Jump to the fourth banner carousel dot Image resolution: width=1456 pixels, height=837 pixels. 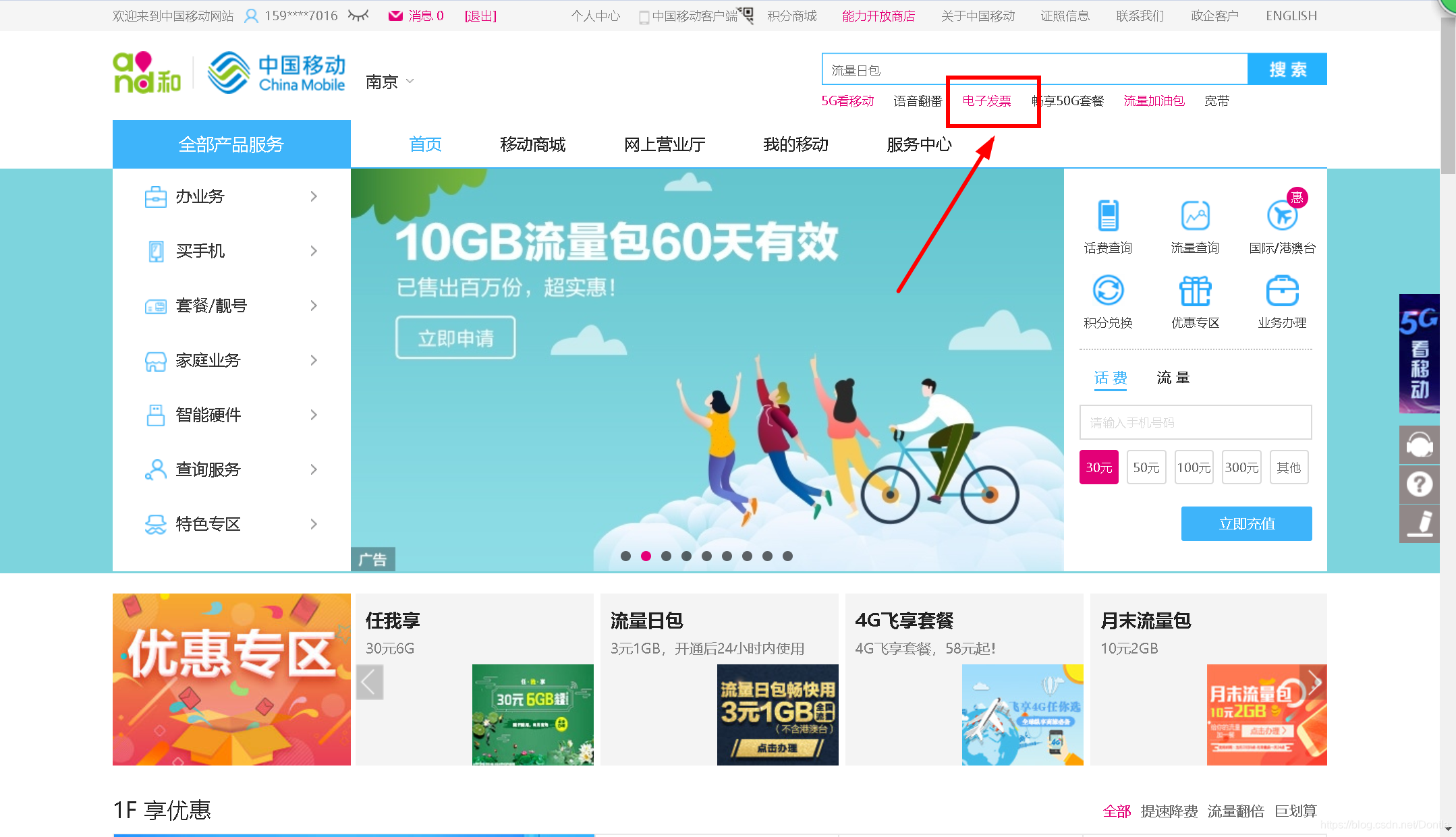[x=686, y=556]
